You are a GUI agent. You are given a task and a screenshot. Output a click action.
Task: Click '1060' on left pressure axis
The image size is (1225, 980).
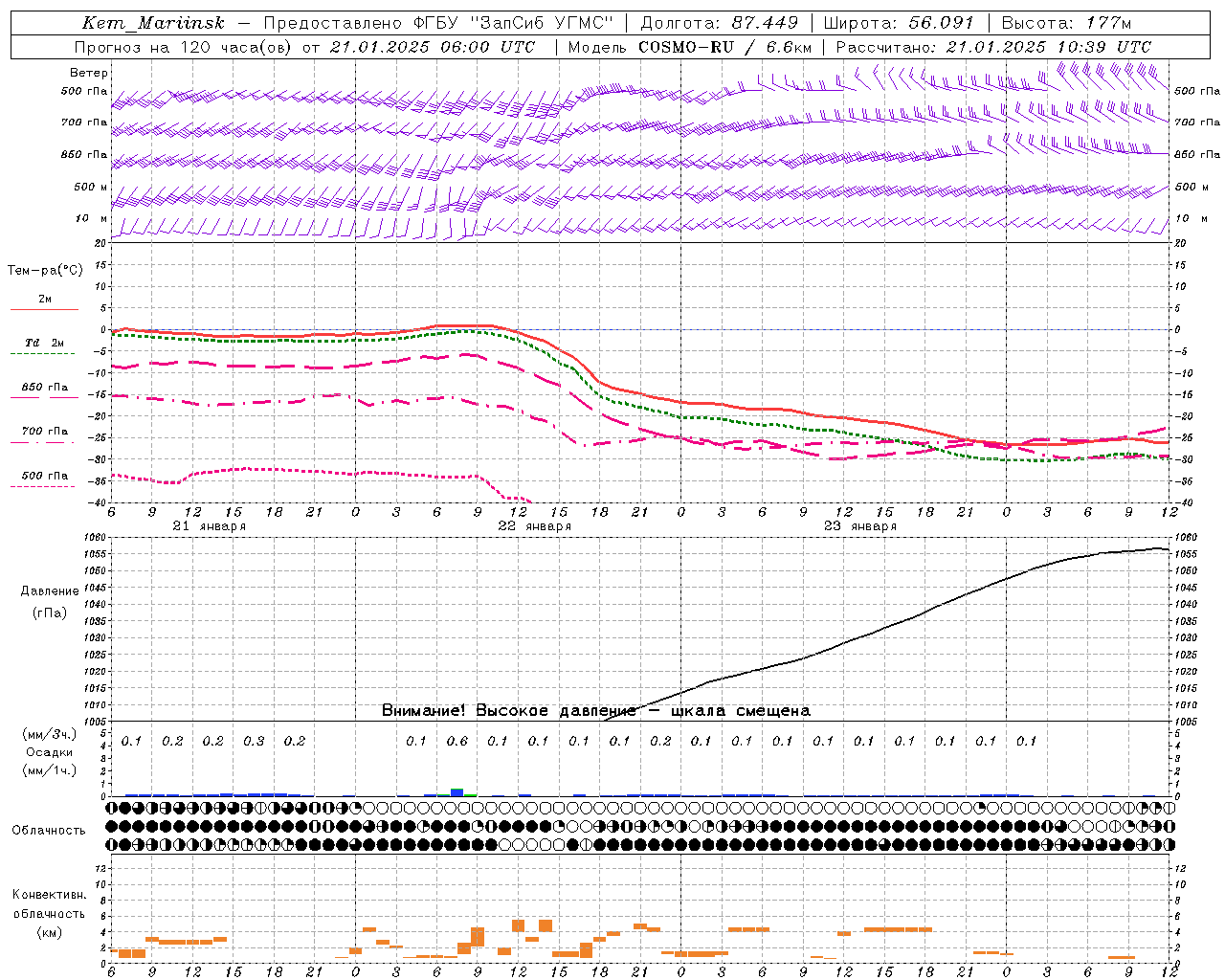96,538
